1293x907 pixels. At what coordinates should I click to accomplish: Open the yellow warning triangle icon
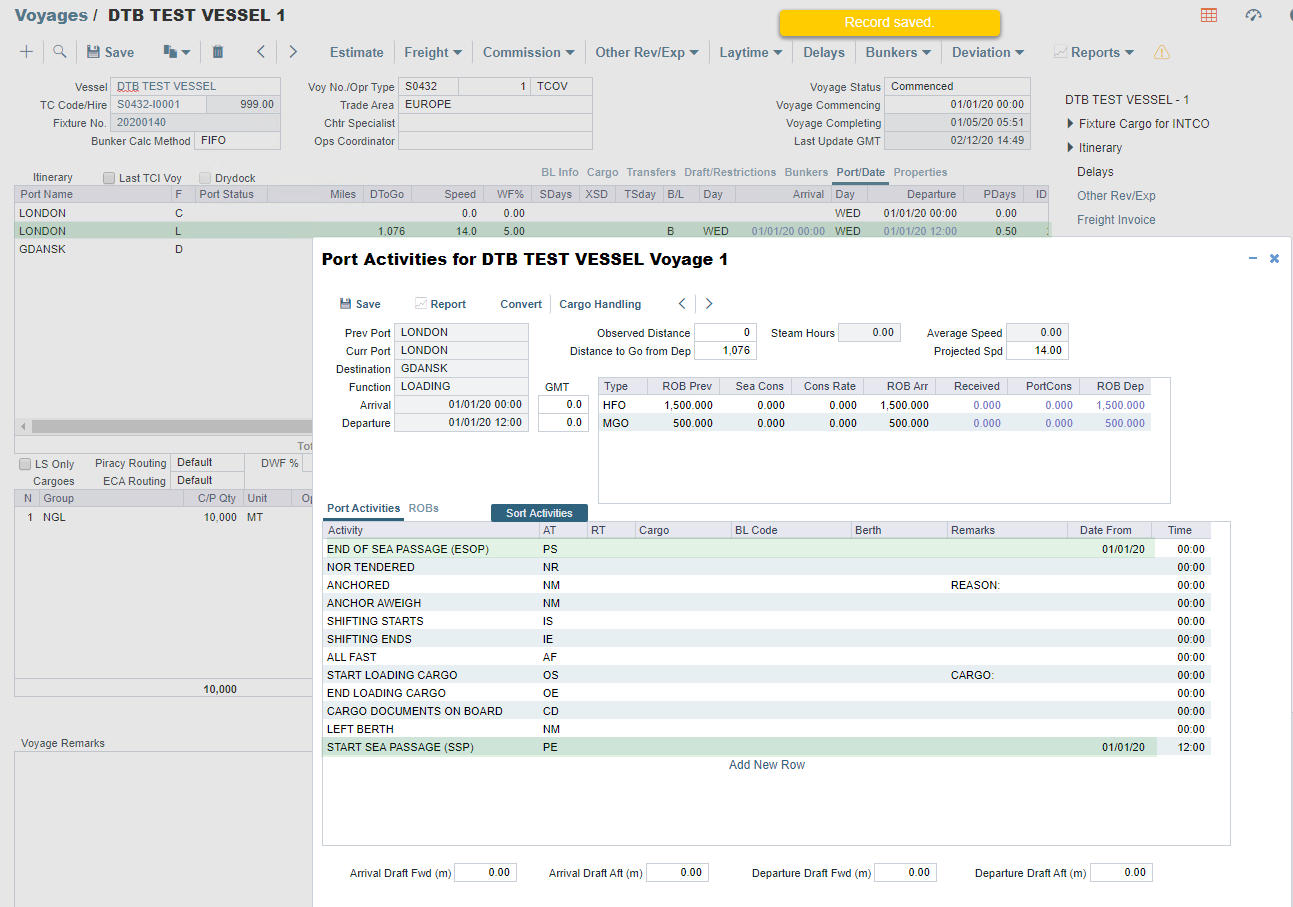tap(1161, 53)
